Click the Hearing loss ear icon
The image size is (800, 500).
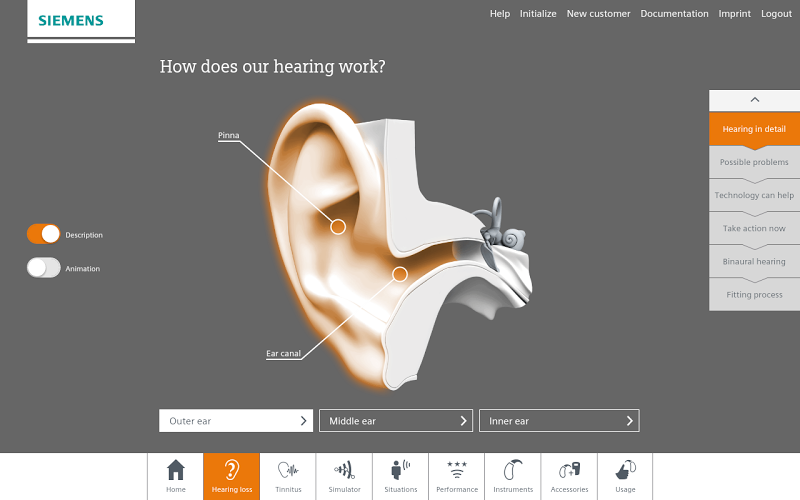(x=232, y=470)
